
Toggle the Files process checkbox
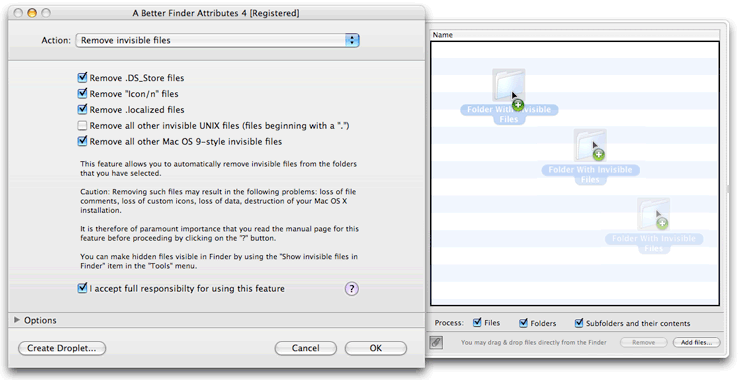pos(477,323)
